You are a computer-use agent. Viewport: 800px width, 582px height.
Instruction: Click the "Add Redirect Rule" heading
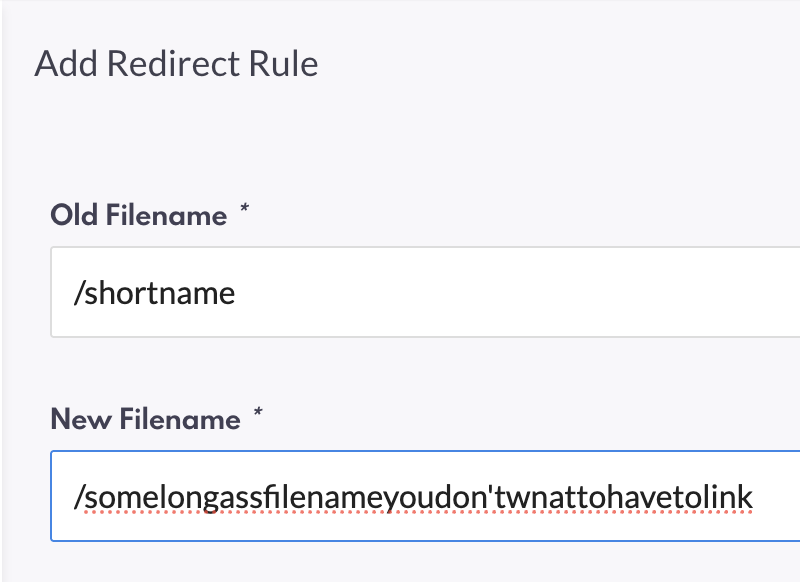coord(176,64)
